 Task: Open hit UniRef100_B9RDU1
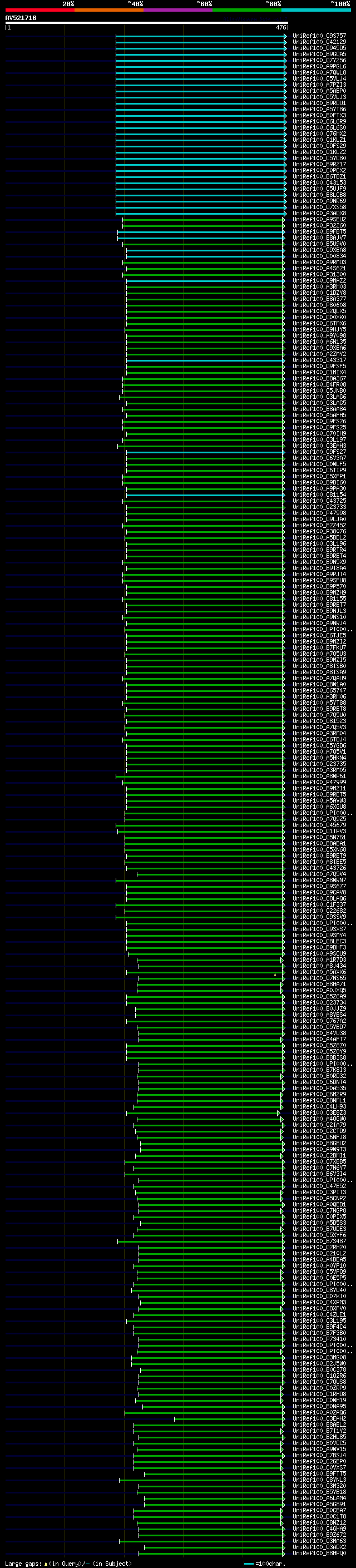[319, 103]
